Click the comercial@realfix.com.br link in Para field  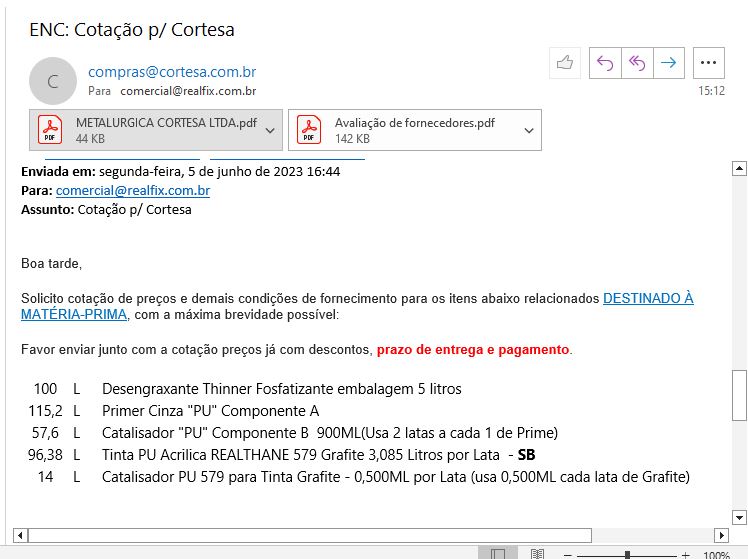click(x=133, y=190)
